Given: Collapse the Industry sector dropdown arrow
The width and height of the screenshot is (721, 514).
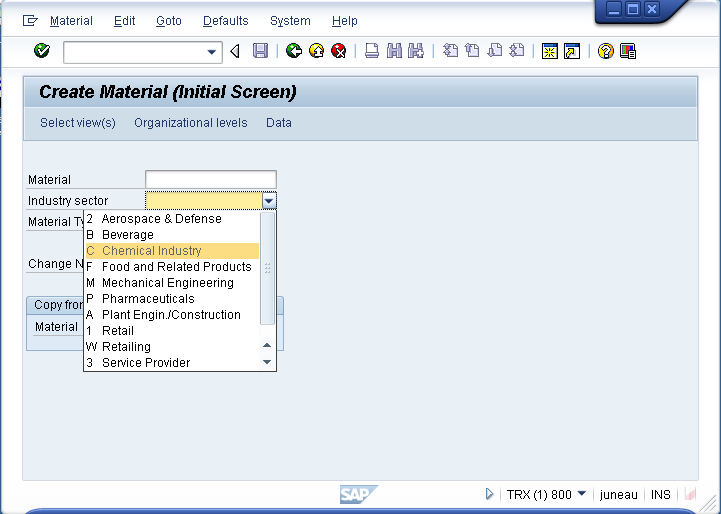Looking at the screenshot, I should pos(268,201).
